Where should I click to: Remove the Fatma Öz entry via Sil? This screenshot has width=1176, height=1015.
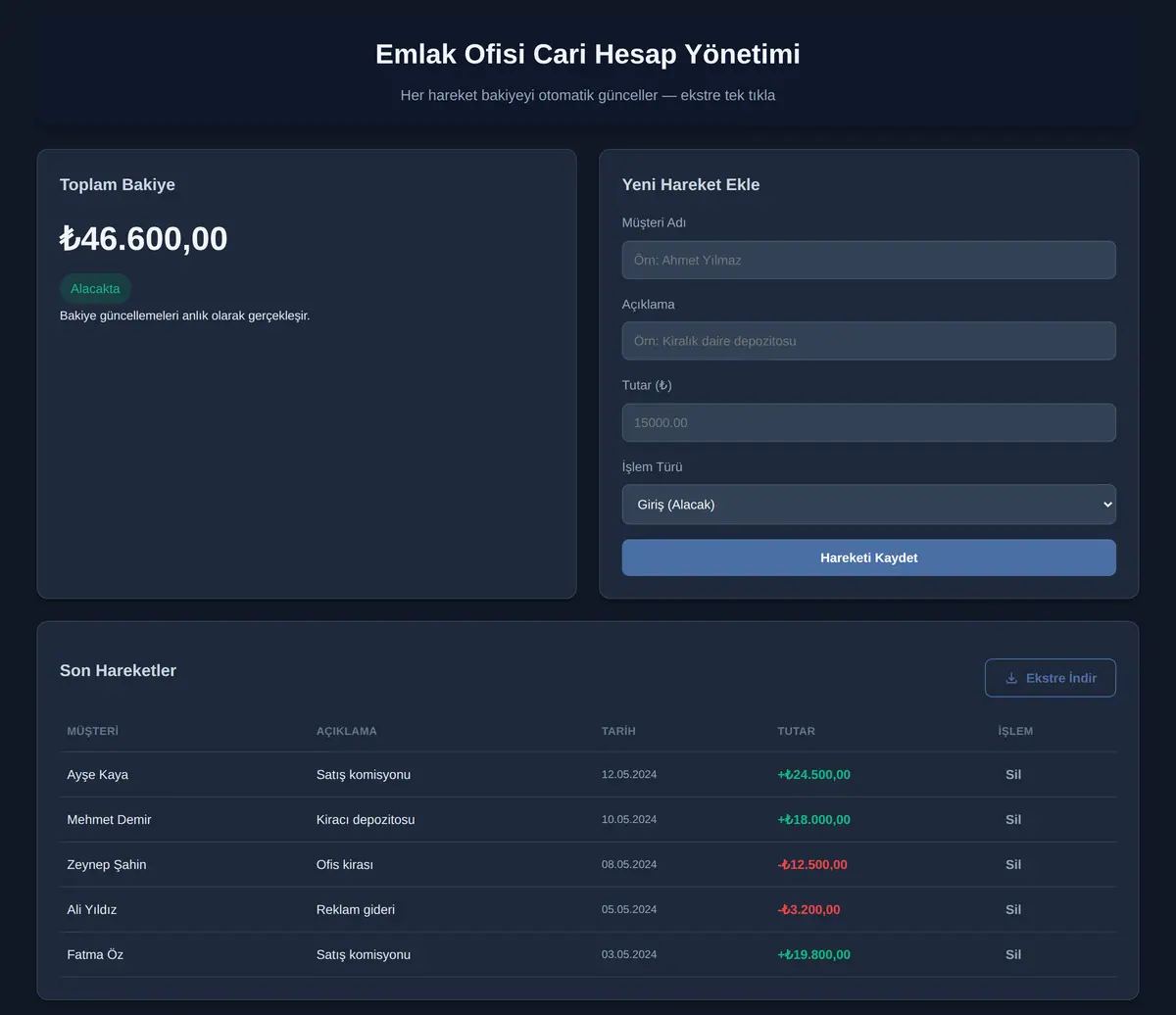(1013, 954)
